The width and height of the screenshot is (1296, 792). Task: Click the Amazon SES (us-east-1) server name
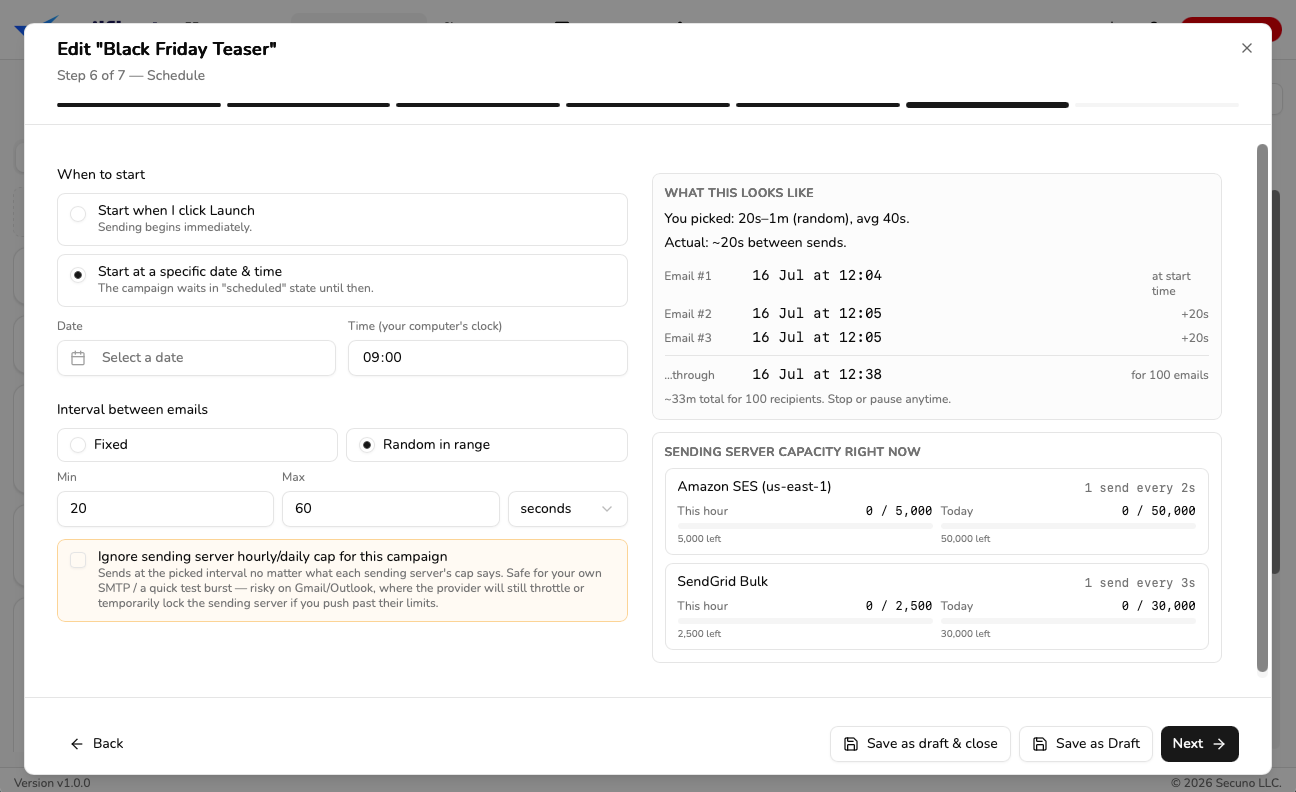click(x=755, y=487)
